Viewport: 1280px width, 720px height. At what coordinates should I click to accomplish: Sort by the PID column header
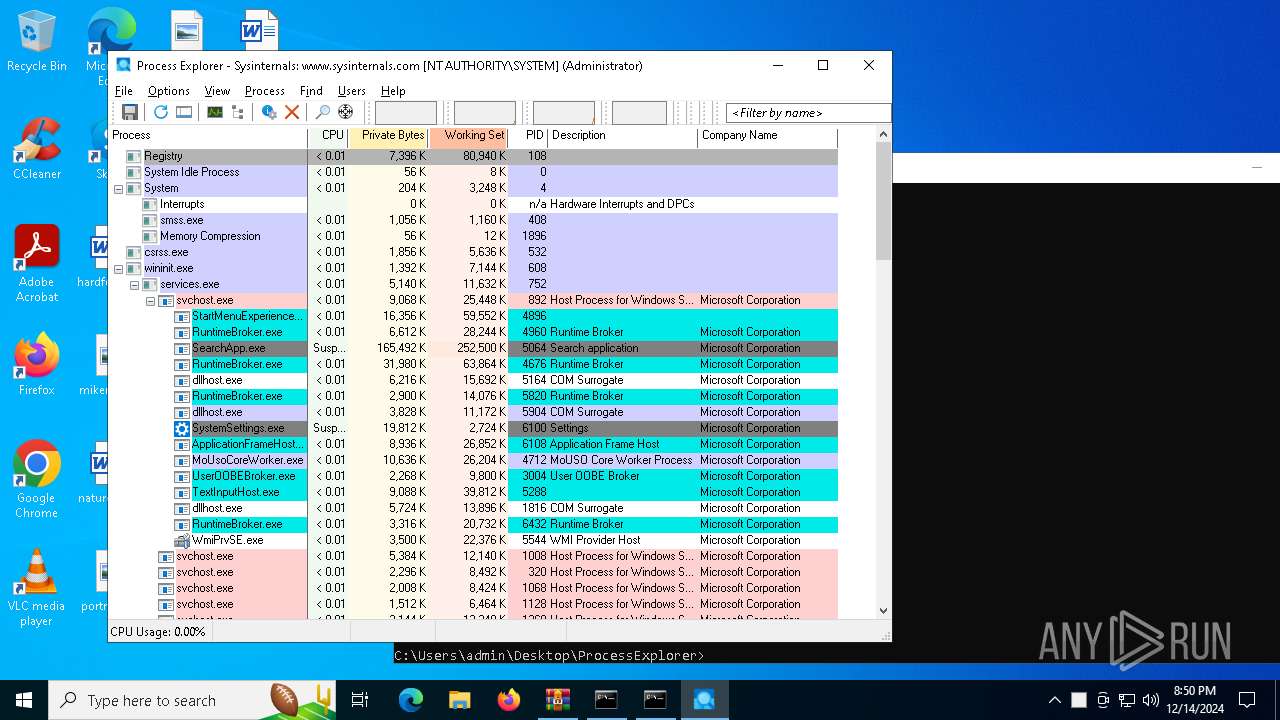coord(529,136)
